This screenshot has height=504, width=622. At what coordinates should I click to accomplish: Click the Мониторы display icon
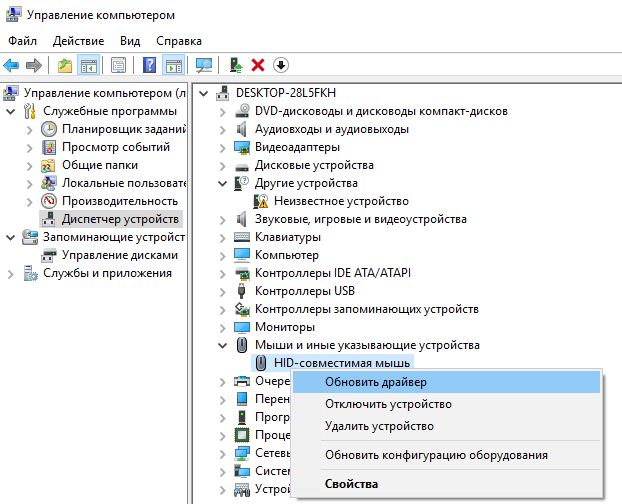[242, 327]
